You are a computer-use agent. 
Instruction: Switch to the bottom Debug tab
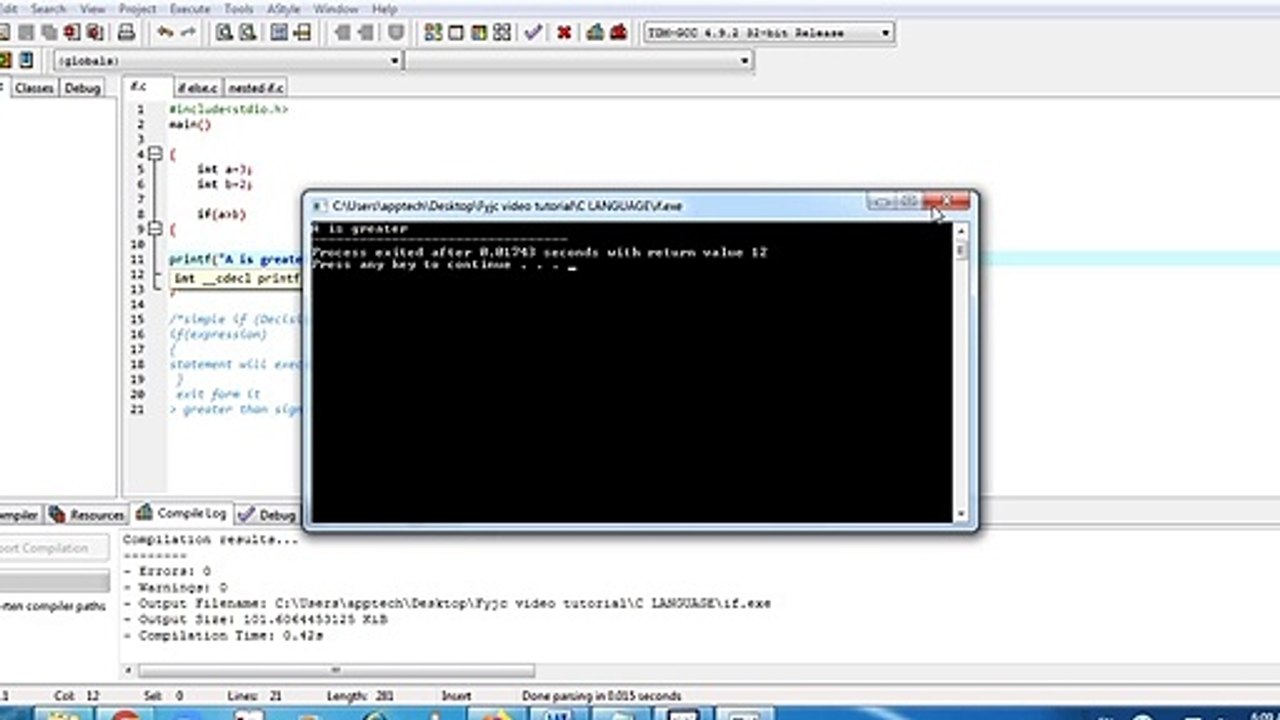click(x=267, y=515)
